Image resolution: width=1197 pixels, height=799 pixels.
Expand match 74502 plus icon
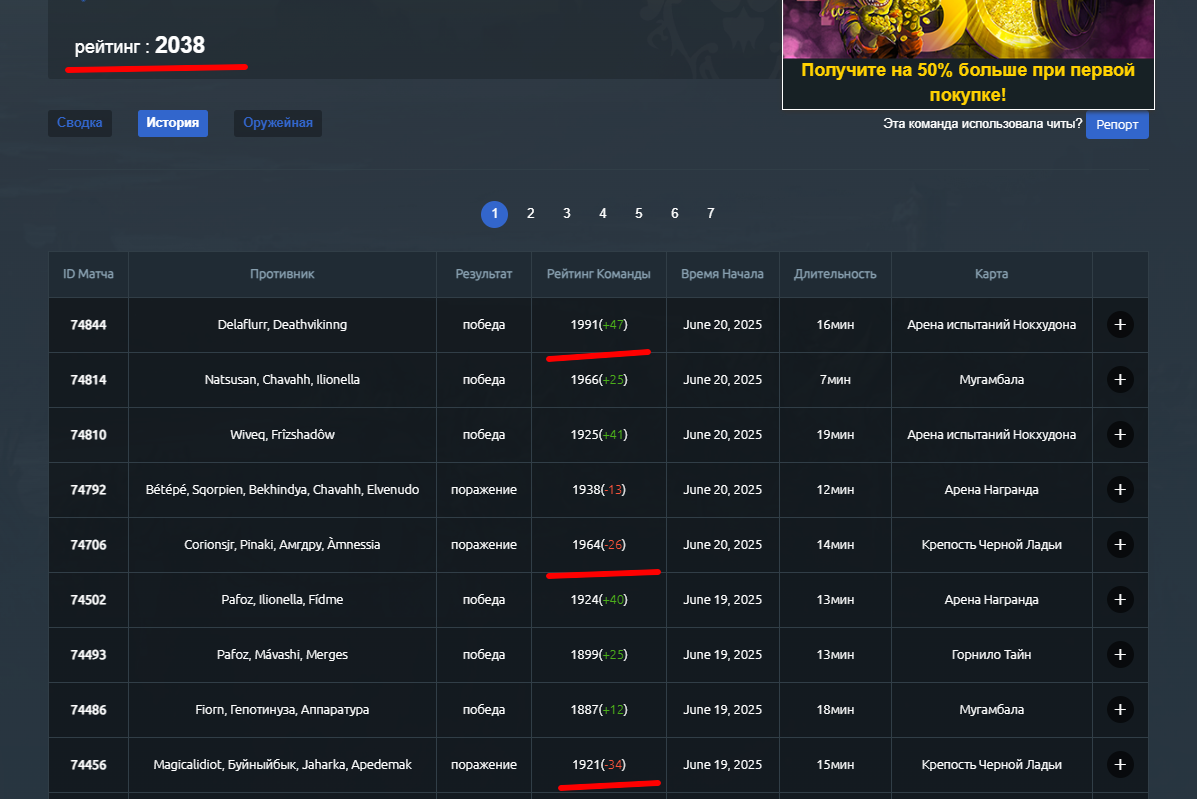(x=1120, y=599)
